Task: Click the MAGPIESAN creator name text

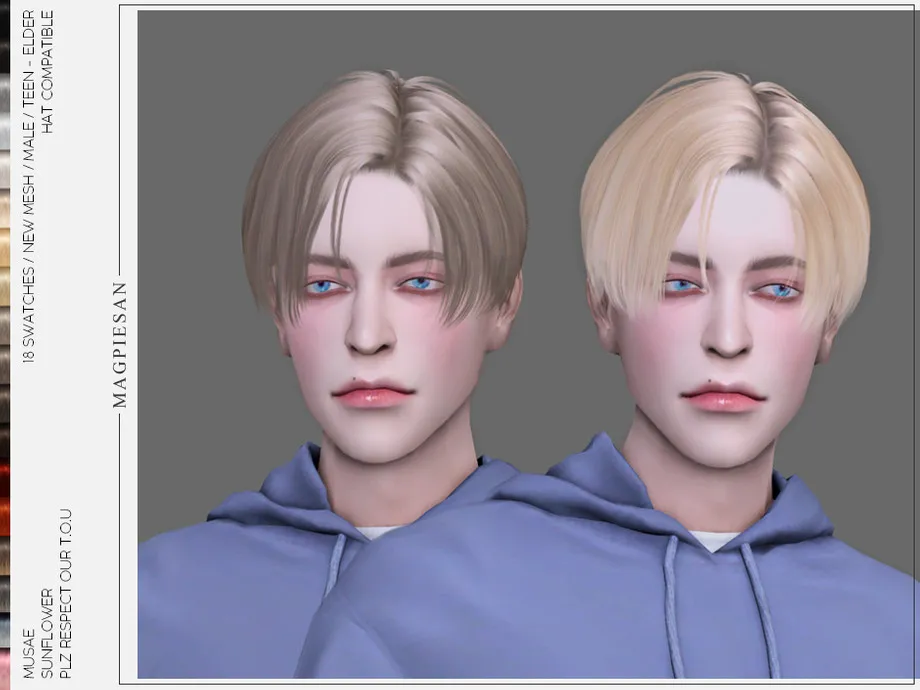Action: click(x=120, y=344)
